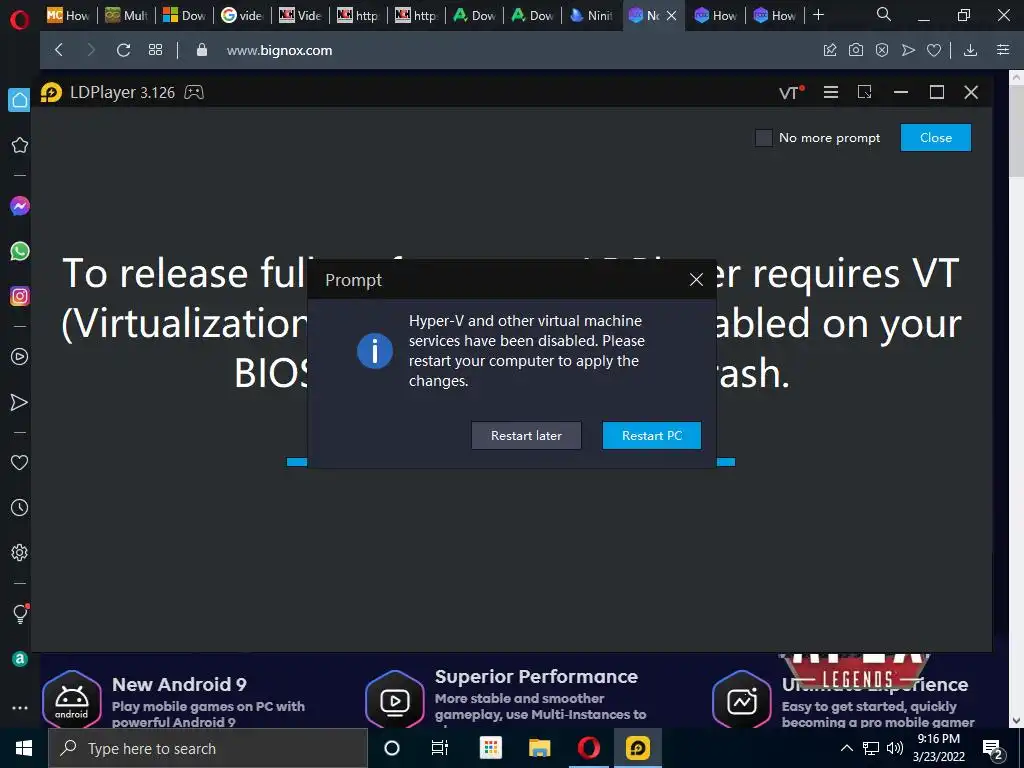Switch to the Microsoft 'Dow' tab
1024x768 pixels.
[x=184, y=15]
